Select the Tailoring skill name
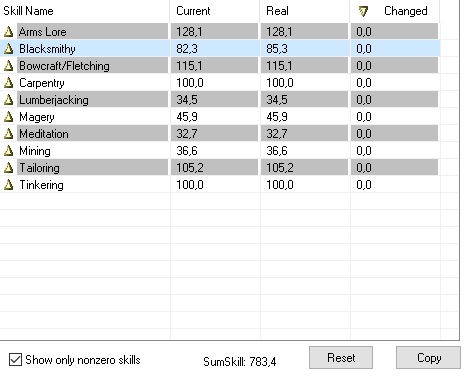Image resolution: width=470 pixels, height=380 pixels. pos(39,168)
